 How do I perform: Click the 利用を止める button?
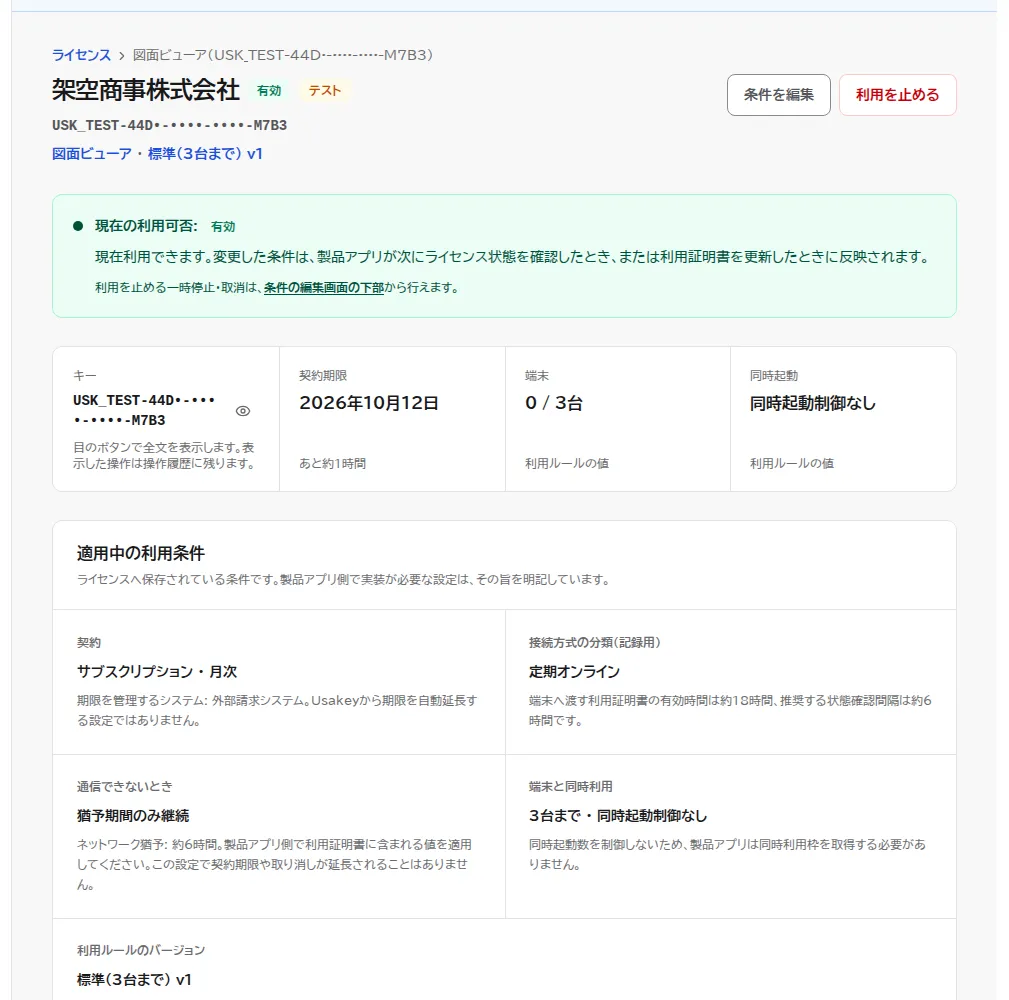[898, 95]
